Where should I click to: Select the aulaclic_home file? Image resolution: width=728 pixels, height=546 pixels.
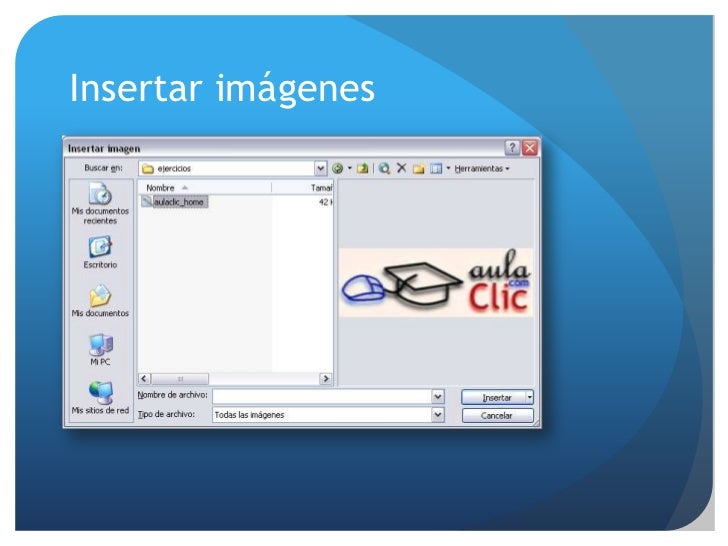175,202
